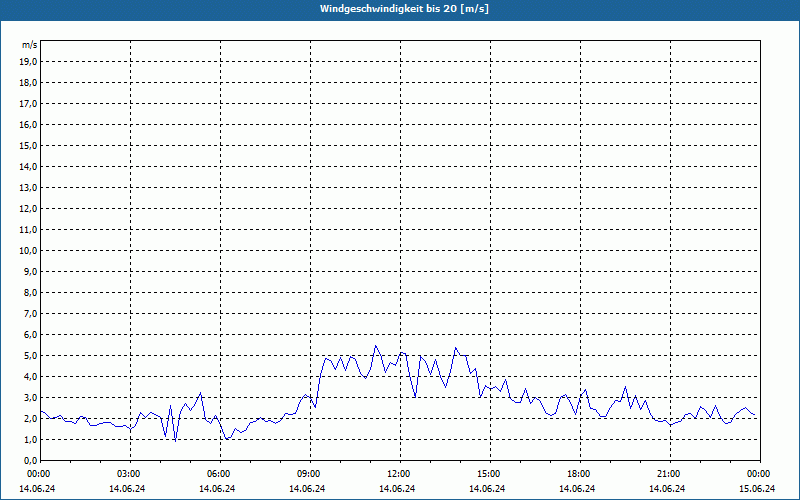Select the 17,0 y-axis value
The height and width of the screenshot is (500, 800).
coord(28,104)
